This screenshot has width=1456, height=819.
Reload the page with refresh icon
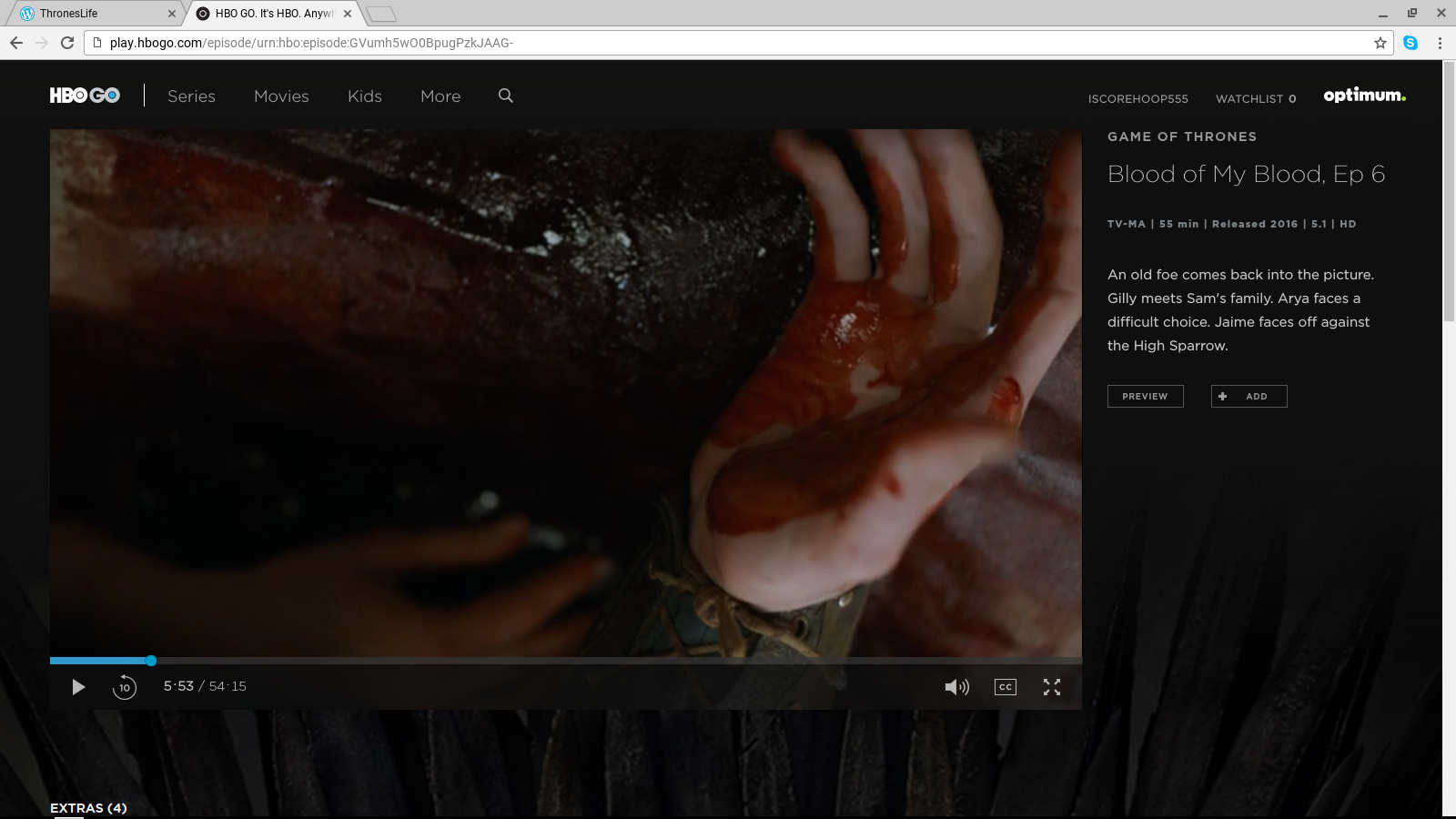coord(67,43)
